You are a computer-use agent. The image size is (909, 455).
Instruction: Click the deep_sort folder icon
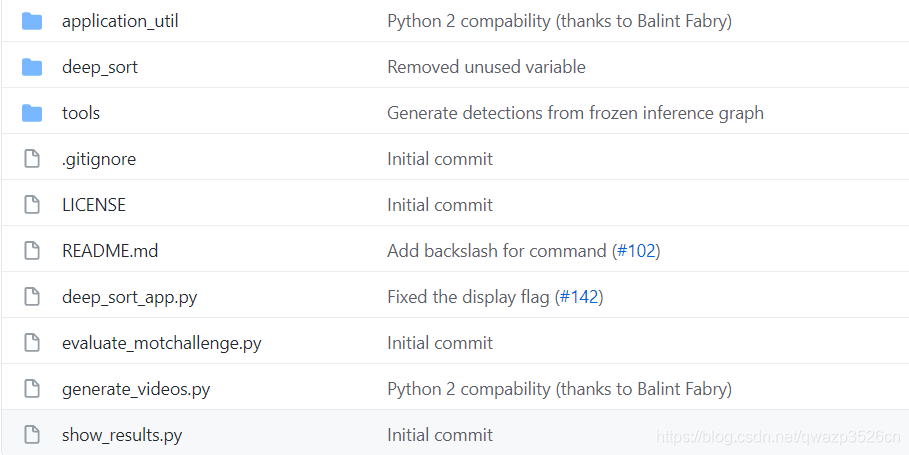point(32,67)
